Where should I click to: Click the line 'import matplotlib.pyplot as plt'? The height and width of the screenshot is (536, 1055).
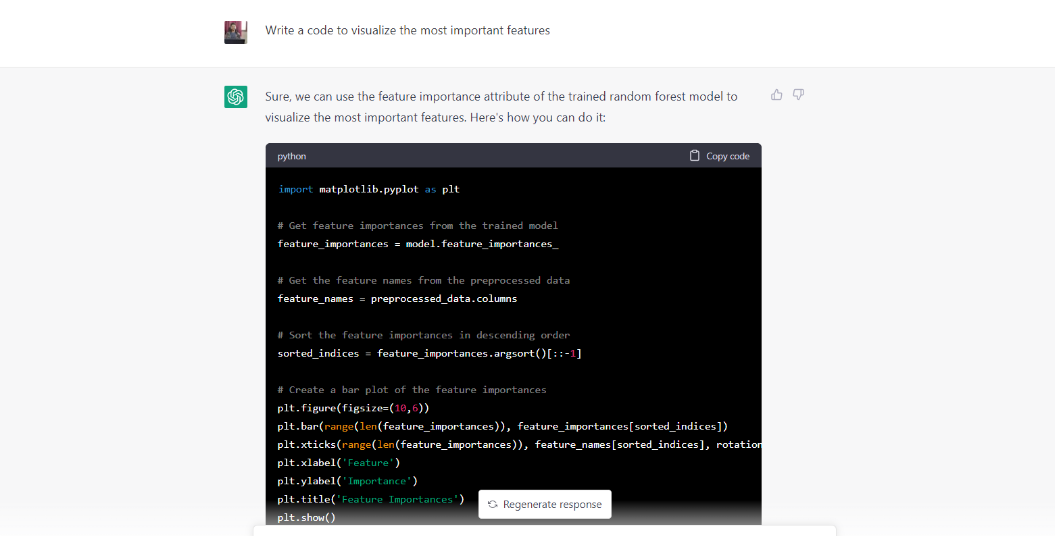(369, 189)
